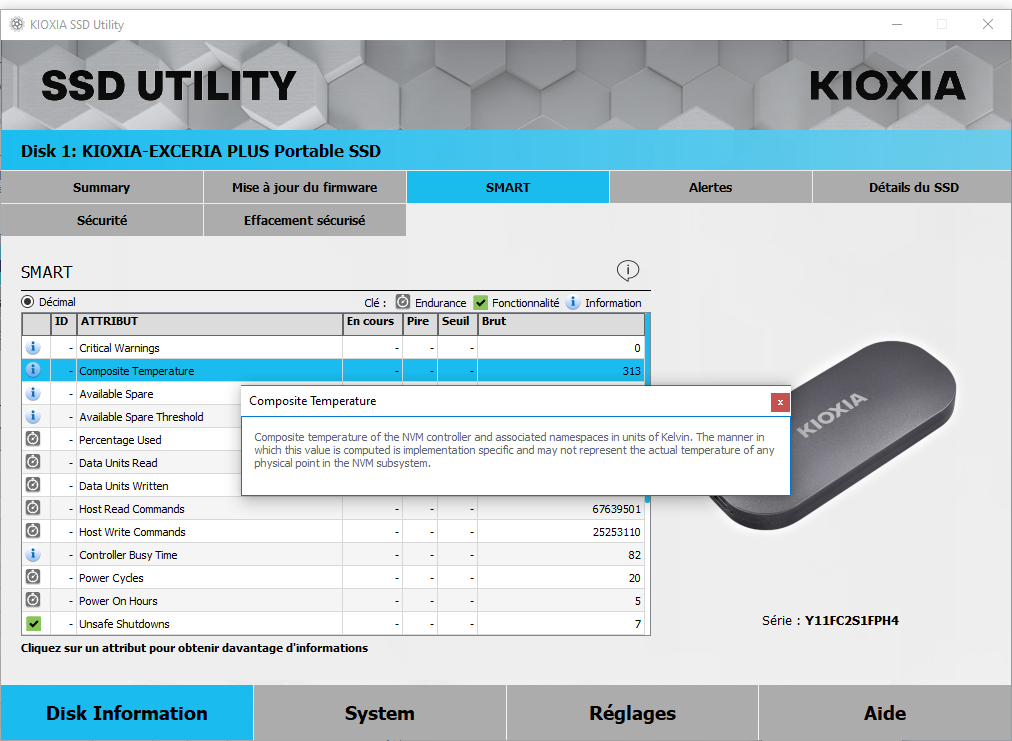Click the System bottom navigation button

pyautogui.click(x=379, y=713)
